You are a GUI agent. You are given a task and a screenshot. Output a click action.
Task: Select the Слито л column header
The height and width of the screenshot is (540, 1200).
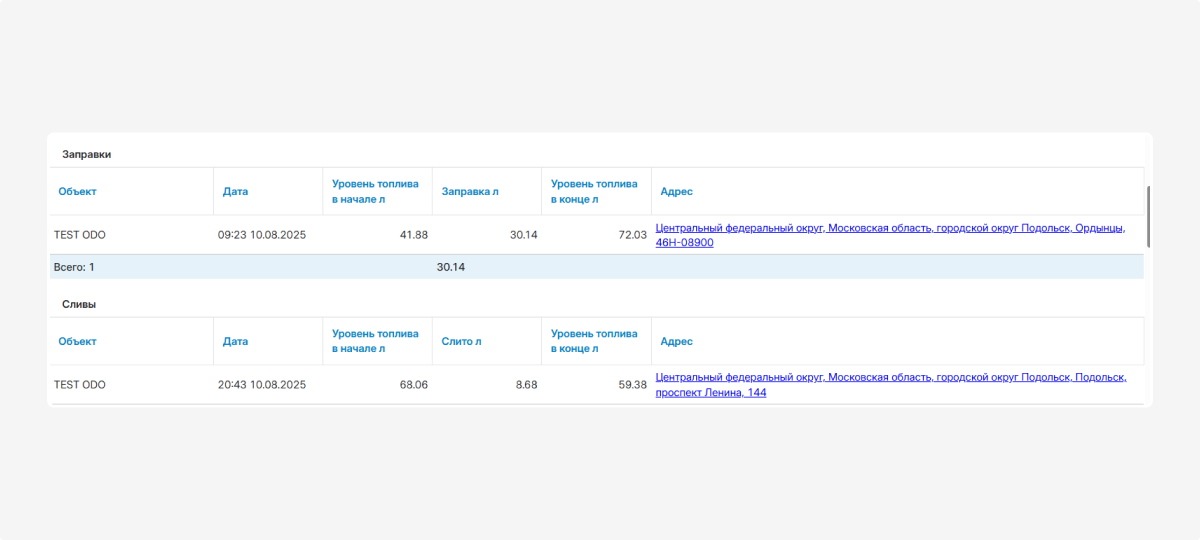[x=461, y=341]
